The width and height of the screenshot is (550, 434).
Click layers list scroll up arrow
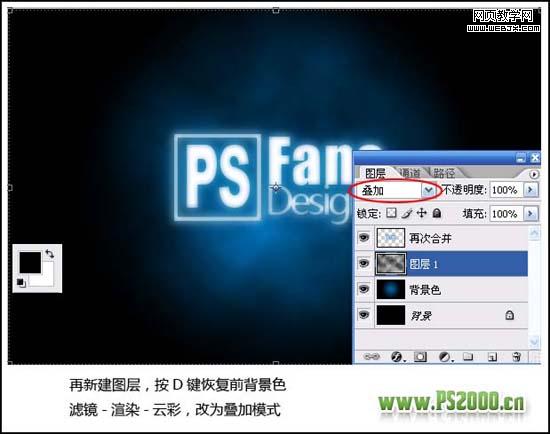[534, 233]
